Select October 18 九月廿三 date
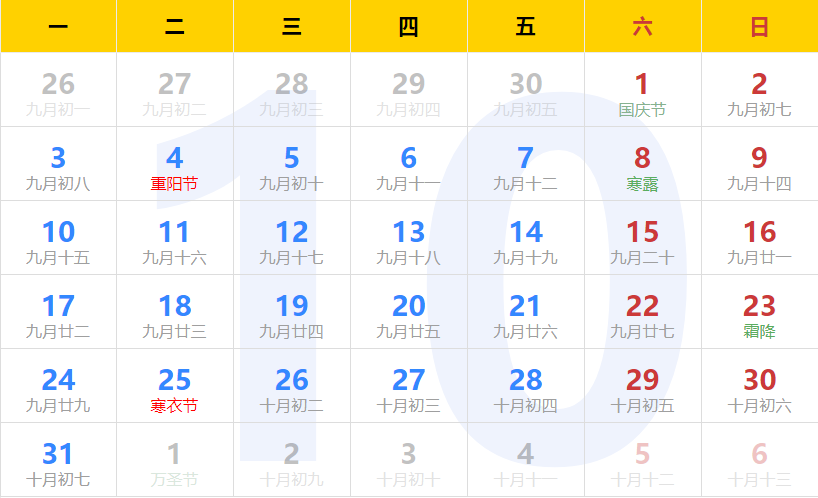Viewport: 818px width, 498px height. coord(174,314)
